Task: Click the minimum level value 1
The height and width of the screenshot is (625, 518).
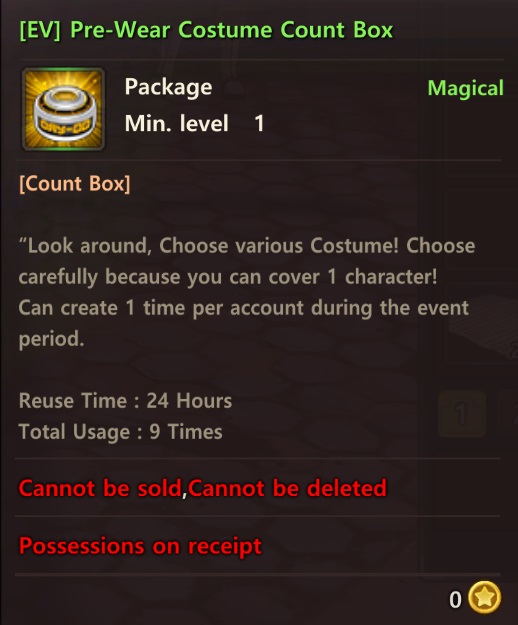Action: coord(259,124)
